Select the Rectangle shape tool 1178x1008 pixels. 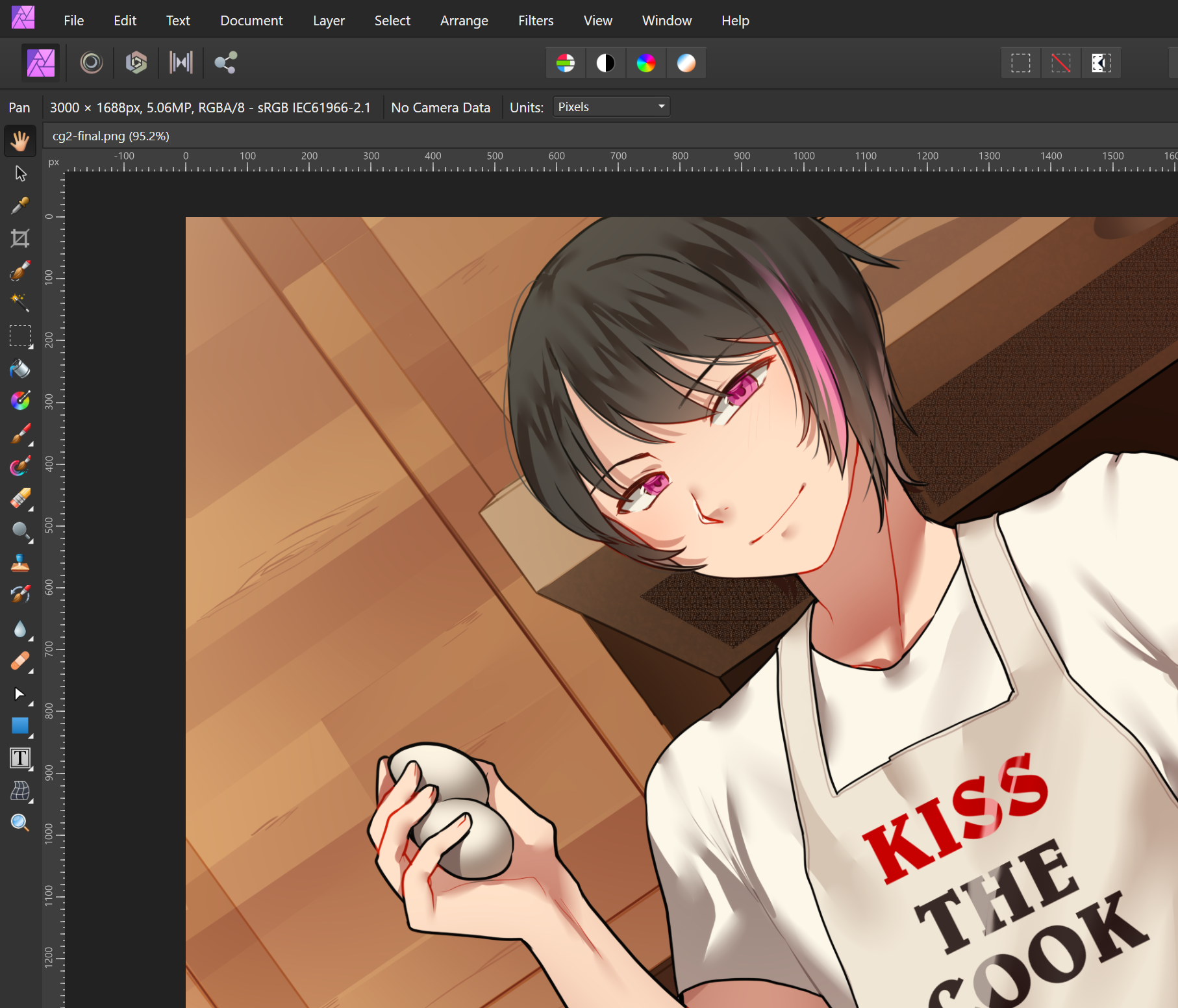tap(20, 725)
